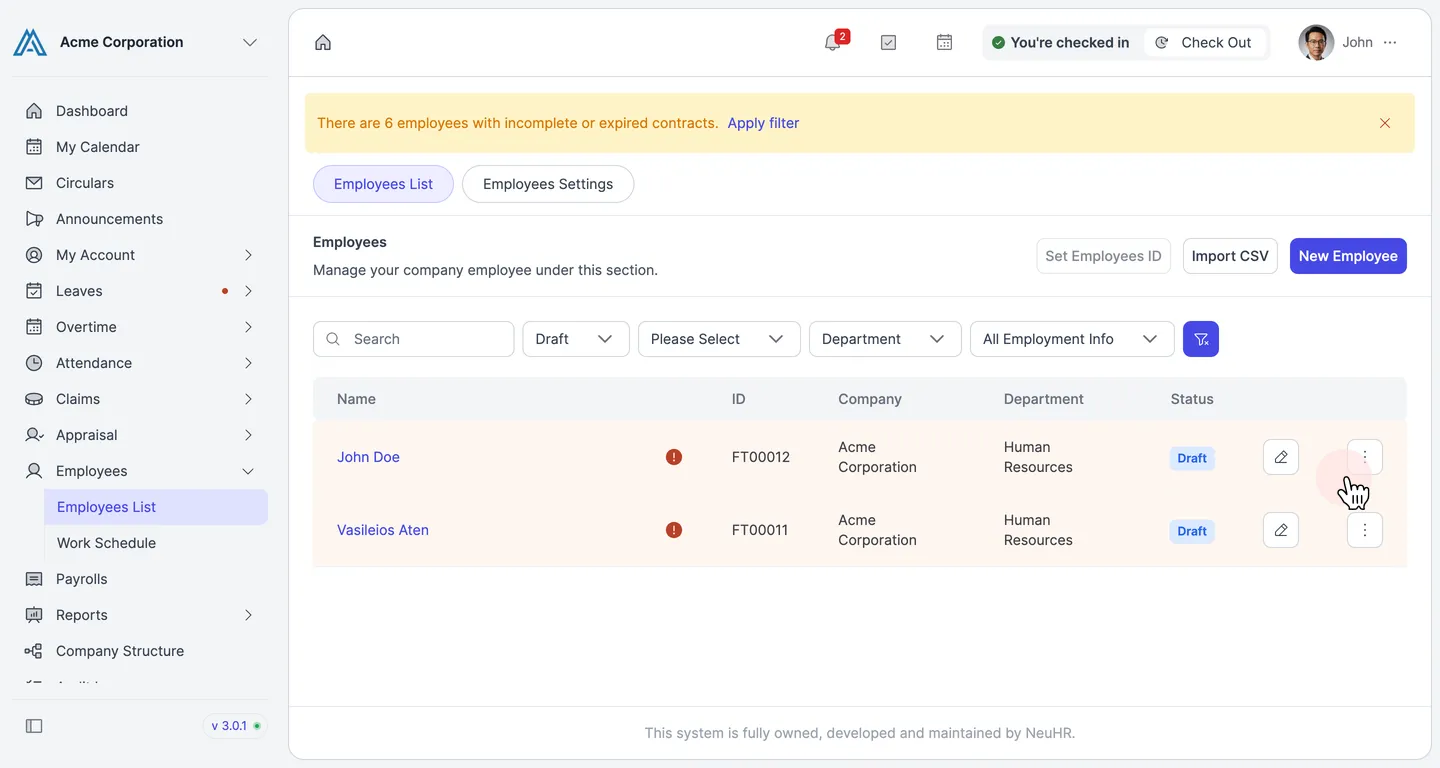Click the search magnifier icon

click(x=333, y=339)
